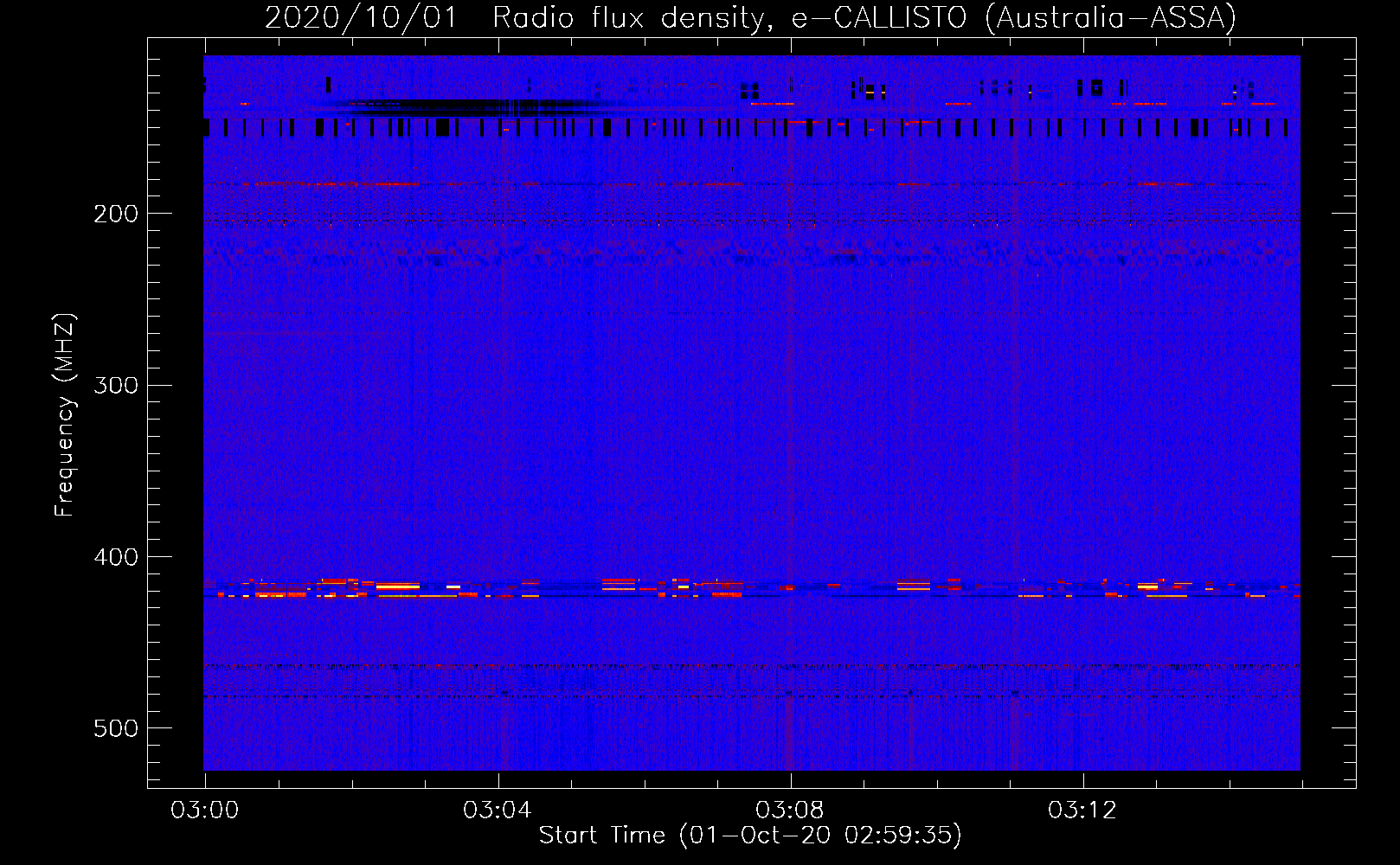This screenshot has height=865, width=1400.
Task: Click the '03:04' time tick label
Action: [x=498, y=811]
